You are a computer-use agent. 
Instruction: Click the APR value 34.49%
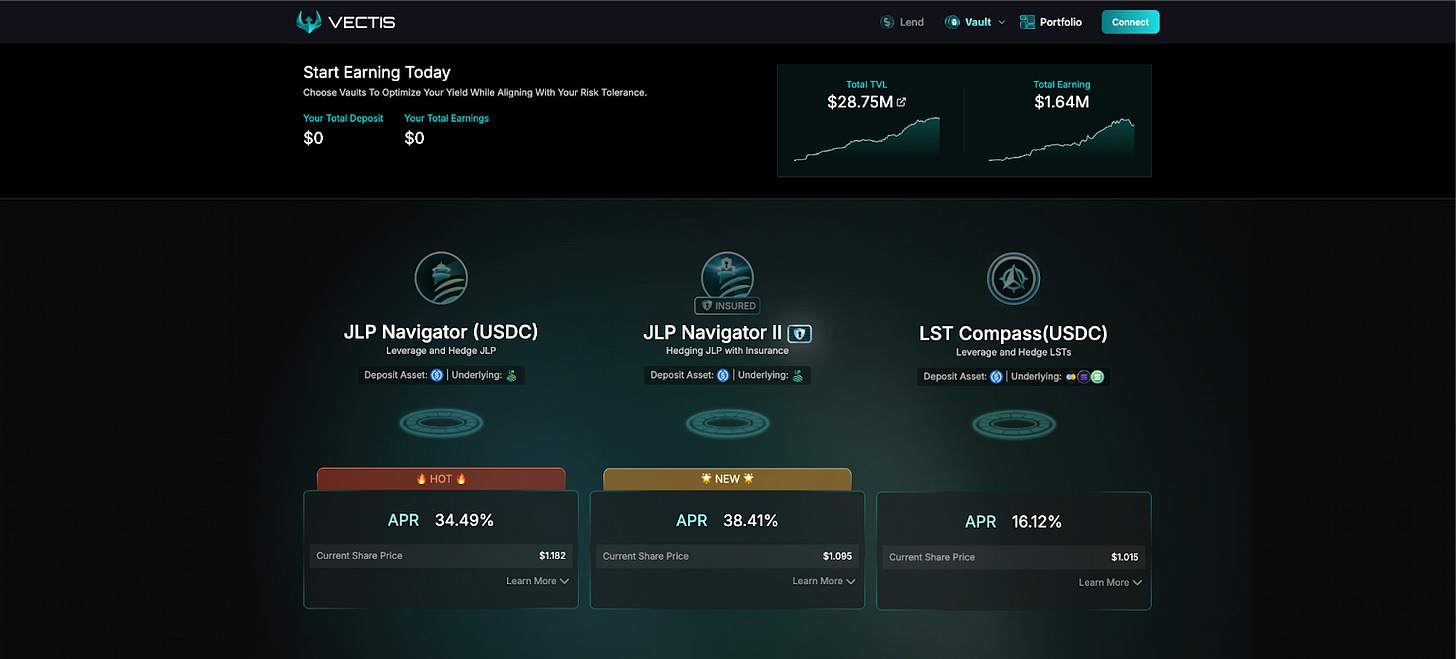[x=464, y=520]
